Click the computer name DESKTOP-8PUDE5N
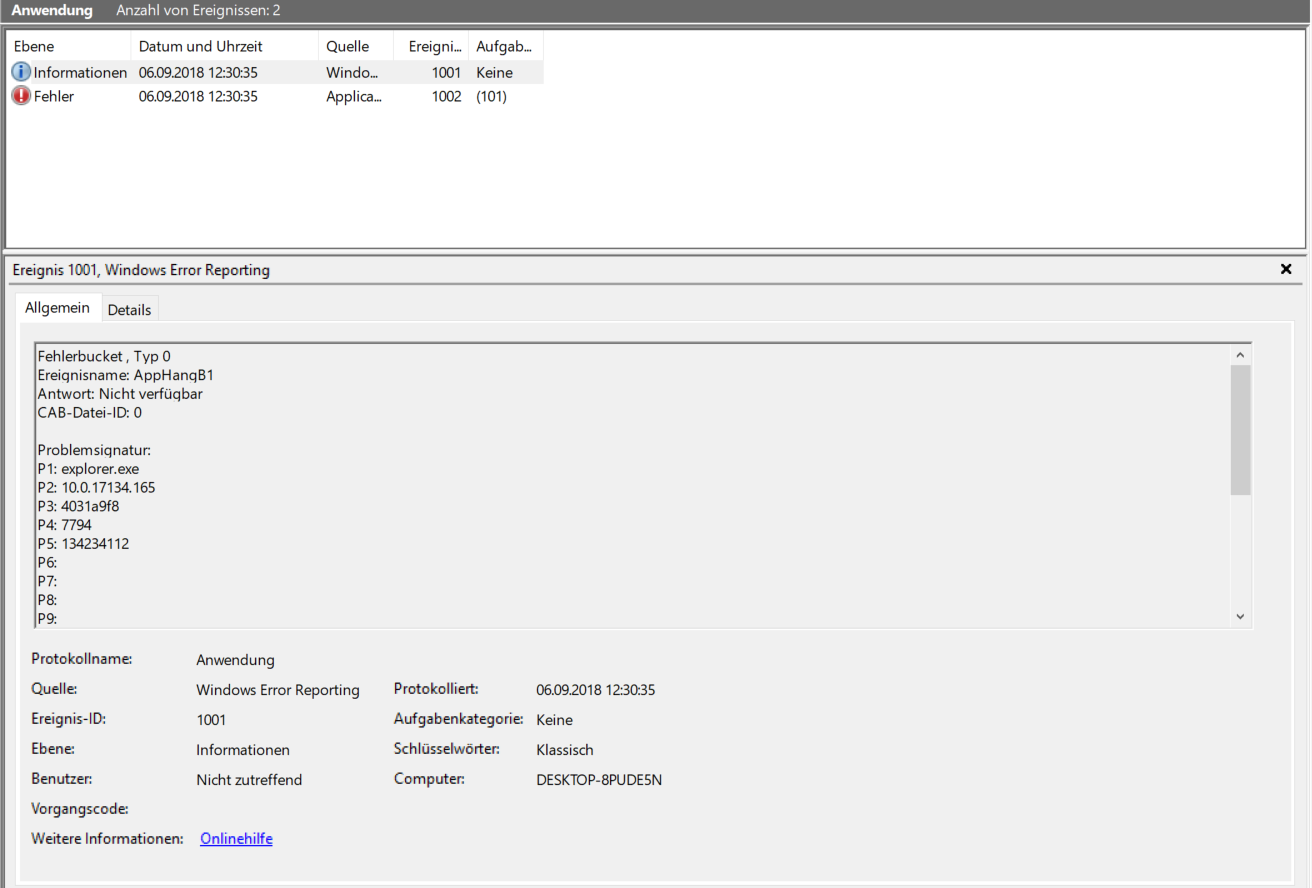 (x=599, y=780)
